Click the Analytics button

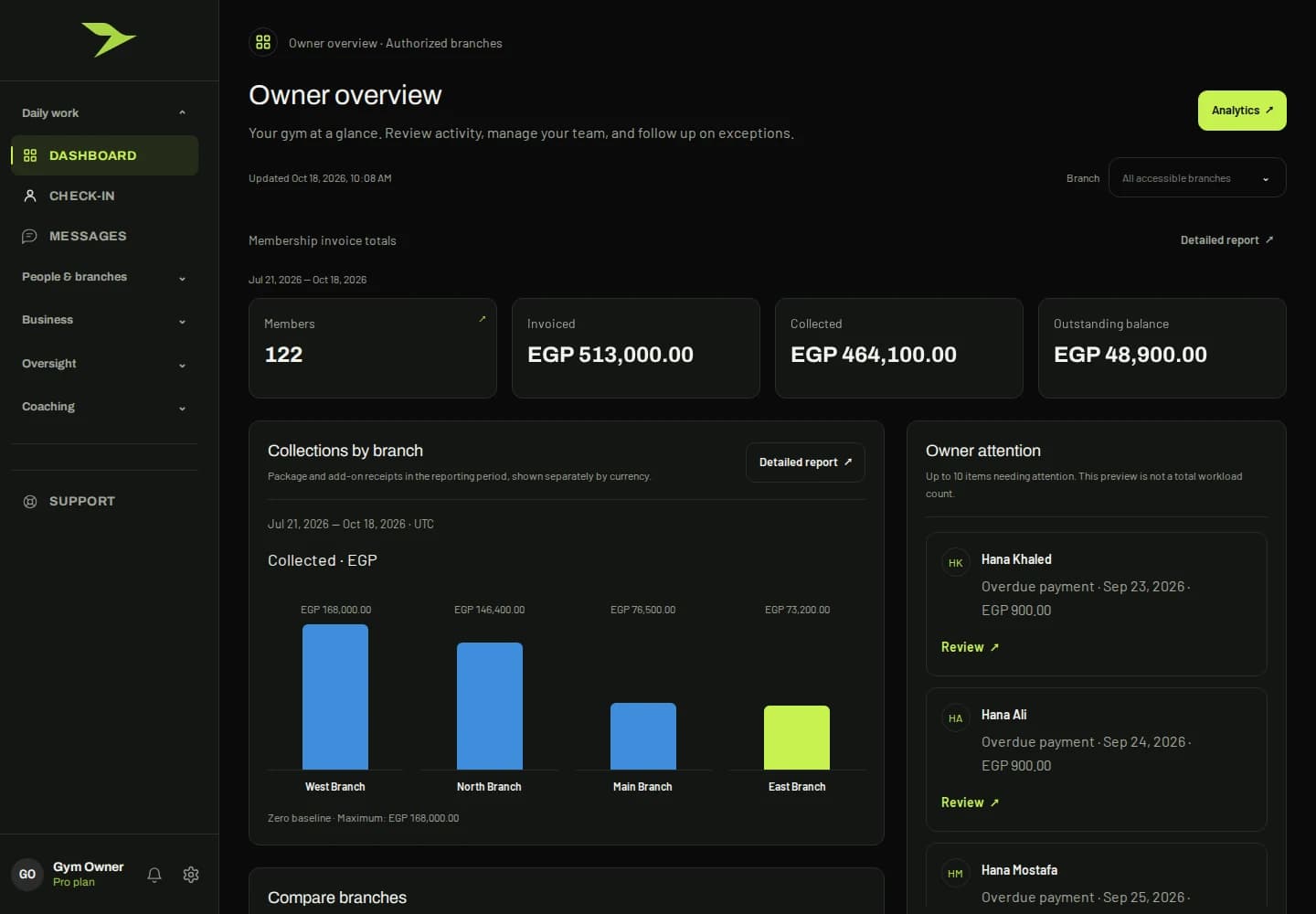tap(1242, 111)
